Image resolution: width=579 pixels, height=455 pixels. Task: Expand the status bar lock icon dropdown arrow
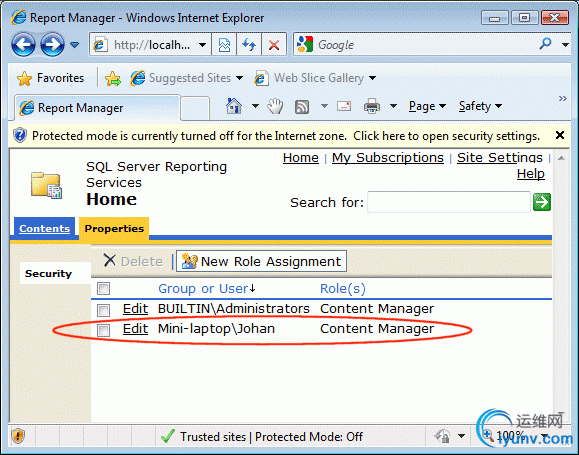click(461, 437)
